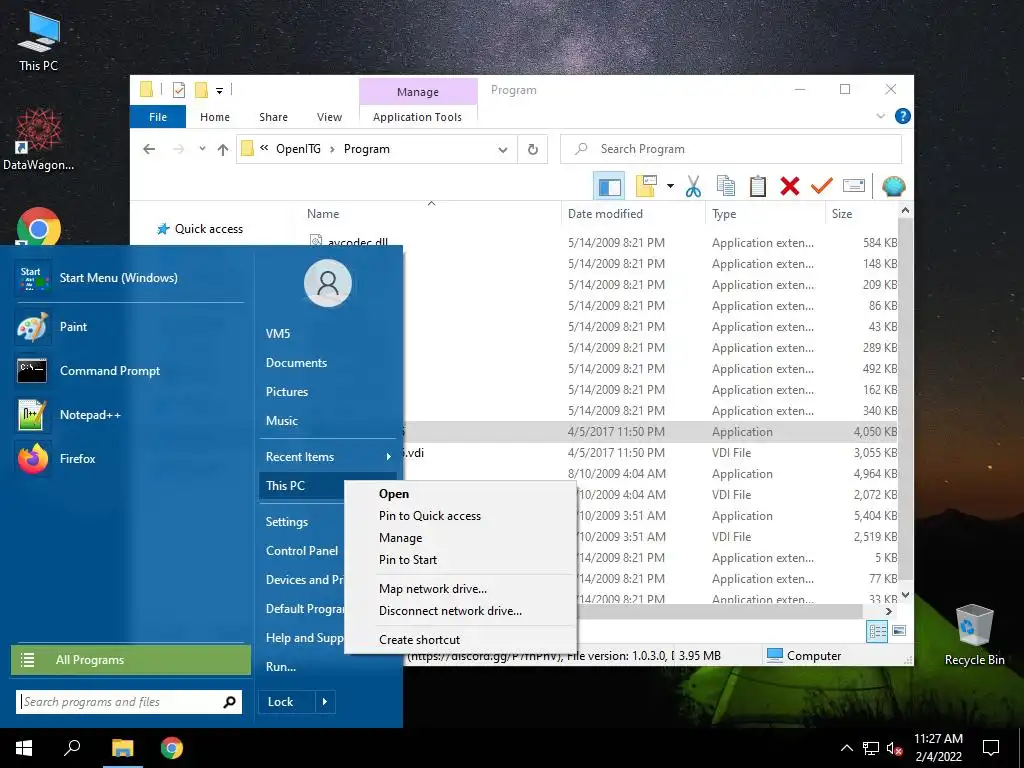Switch to the Share ribbon tab
The image size is (1024, 768).
[273, 117]
